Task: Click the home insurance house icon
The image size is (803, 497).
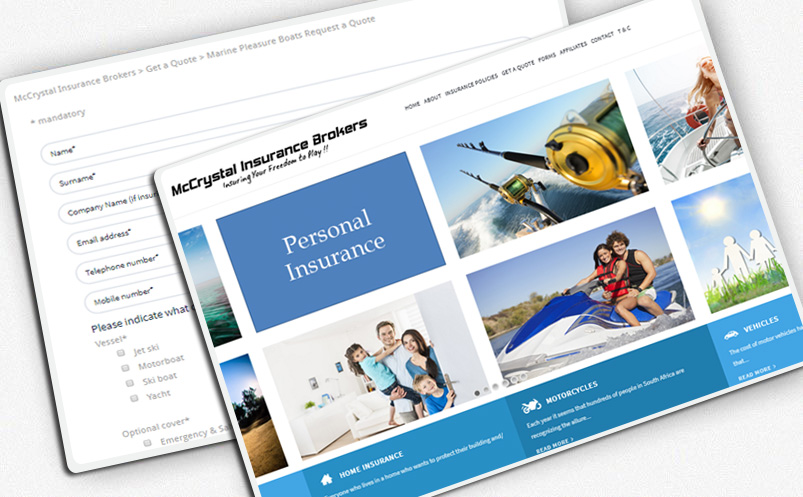Action: click(x=326, y=480)
